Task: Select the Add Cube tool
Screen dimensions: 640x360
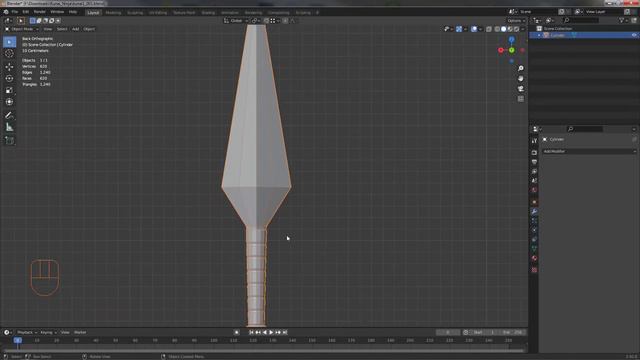Action: tap(9, 140)
